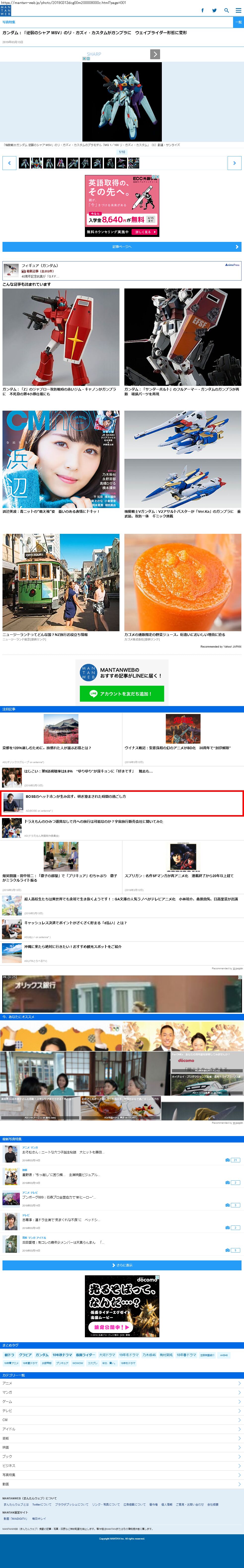Image resolution: width=244 pixels, height=1568 pixels.
Task: Open the 写真特集 category row
Action: click(122, 1475)
